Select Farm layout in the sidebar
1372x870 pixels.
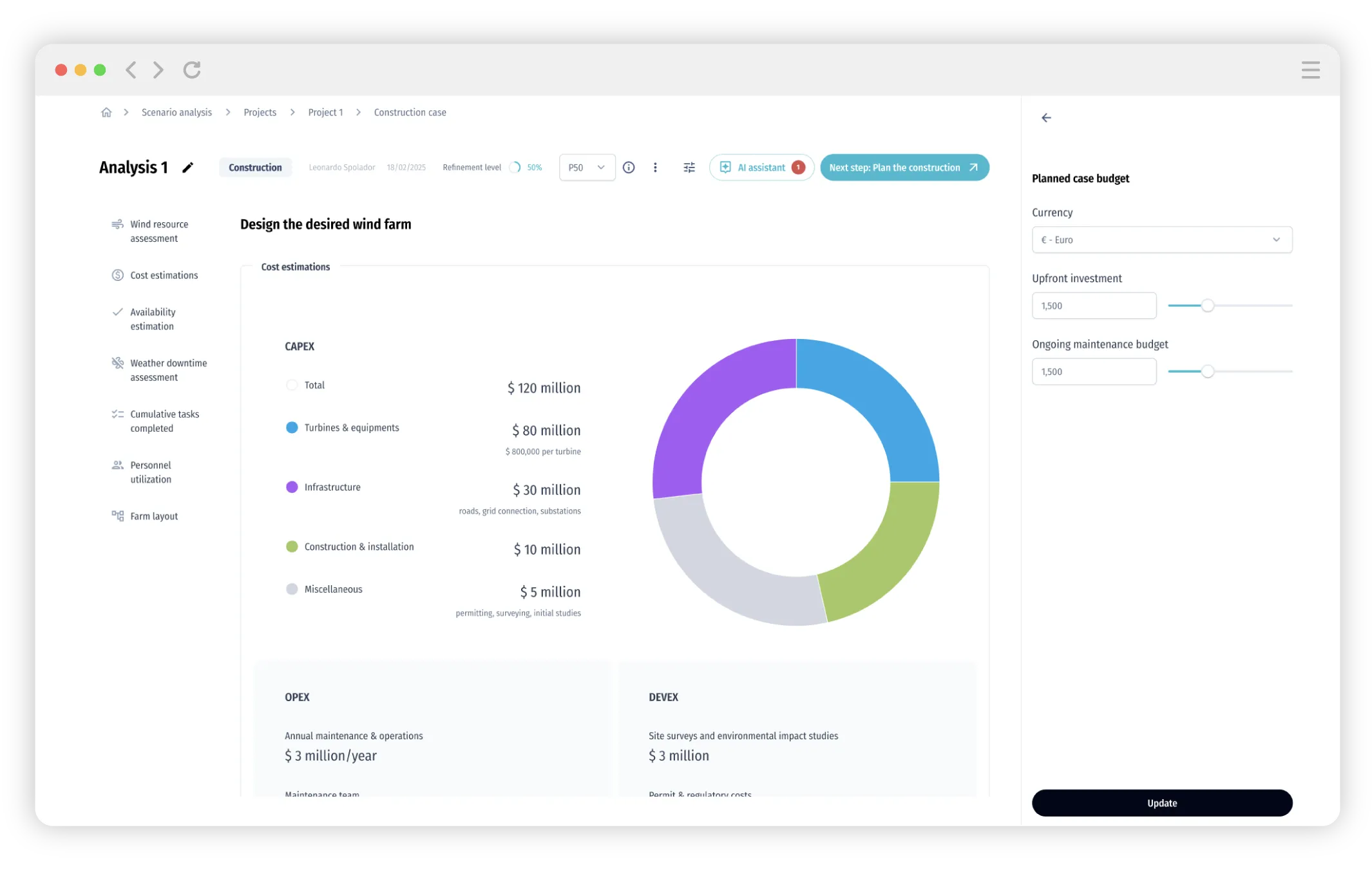154,516
